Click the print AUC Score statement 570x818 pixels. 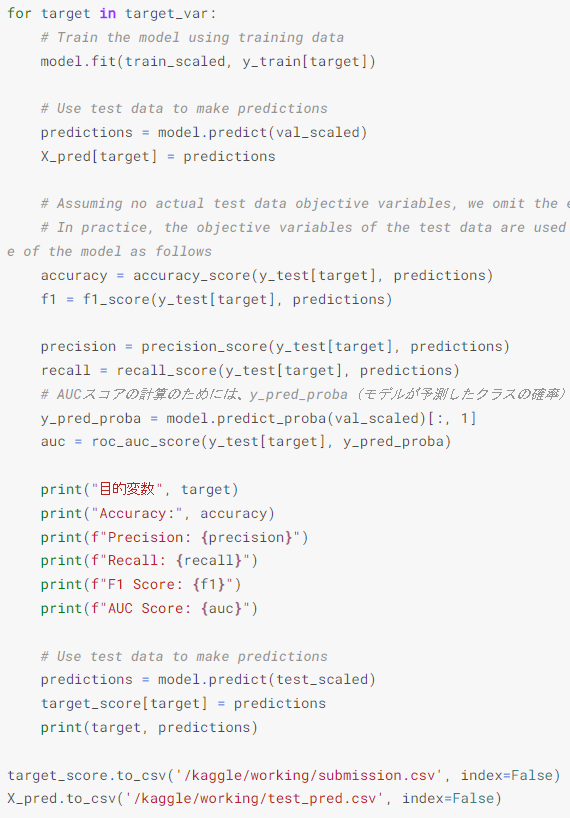click(149, 608)
